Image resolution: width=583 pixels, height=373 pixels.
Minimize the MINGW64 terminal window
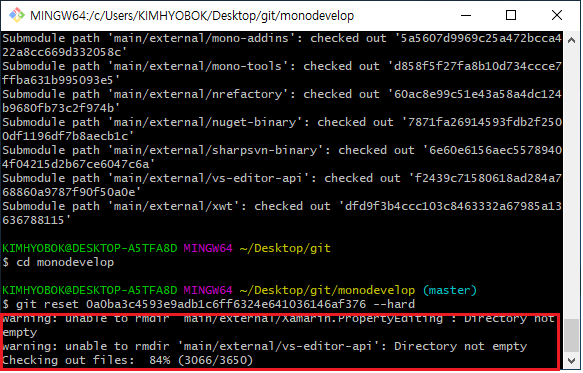pos(466,15)
